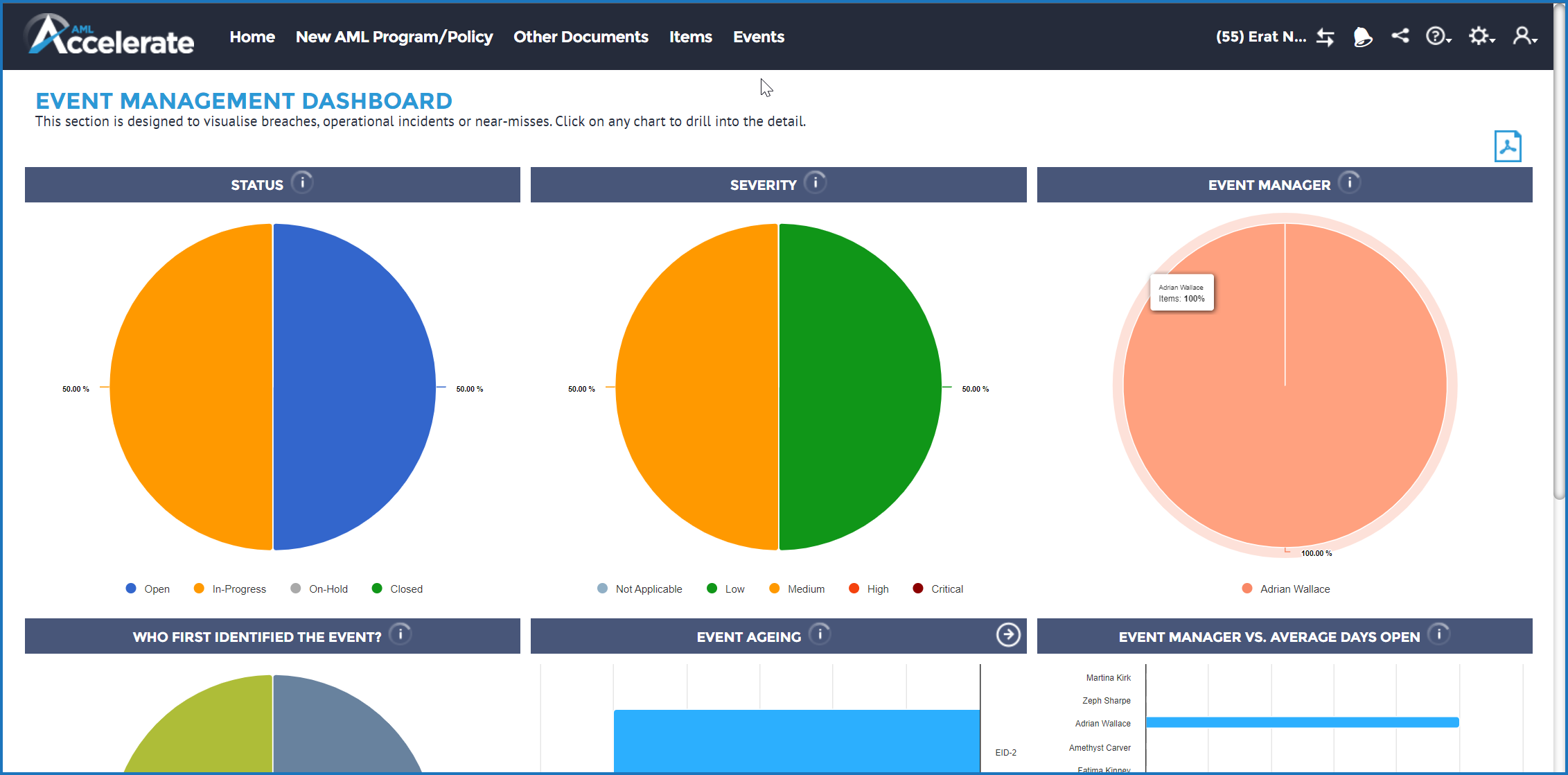
Task: Click the switch organisation arrows icon
Action: (1325, 37)
